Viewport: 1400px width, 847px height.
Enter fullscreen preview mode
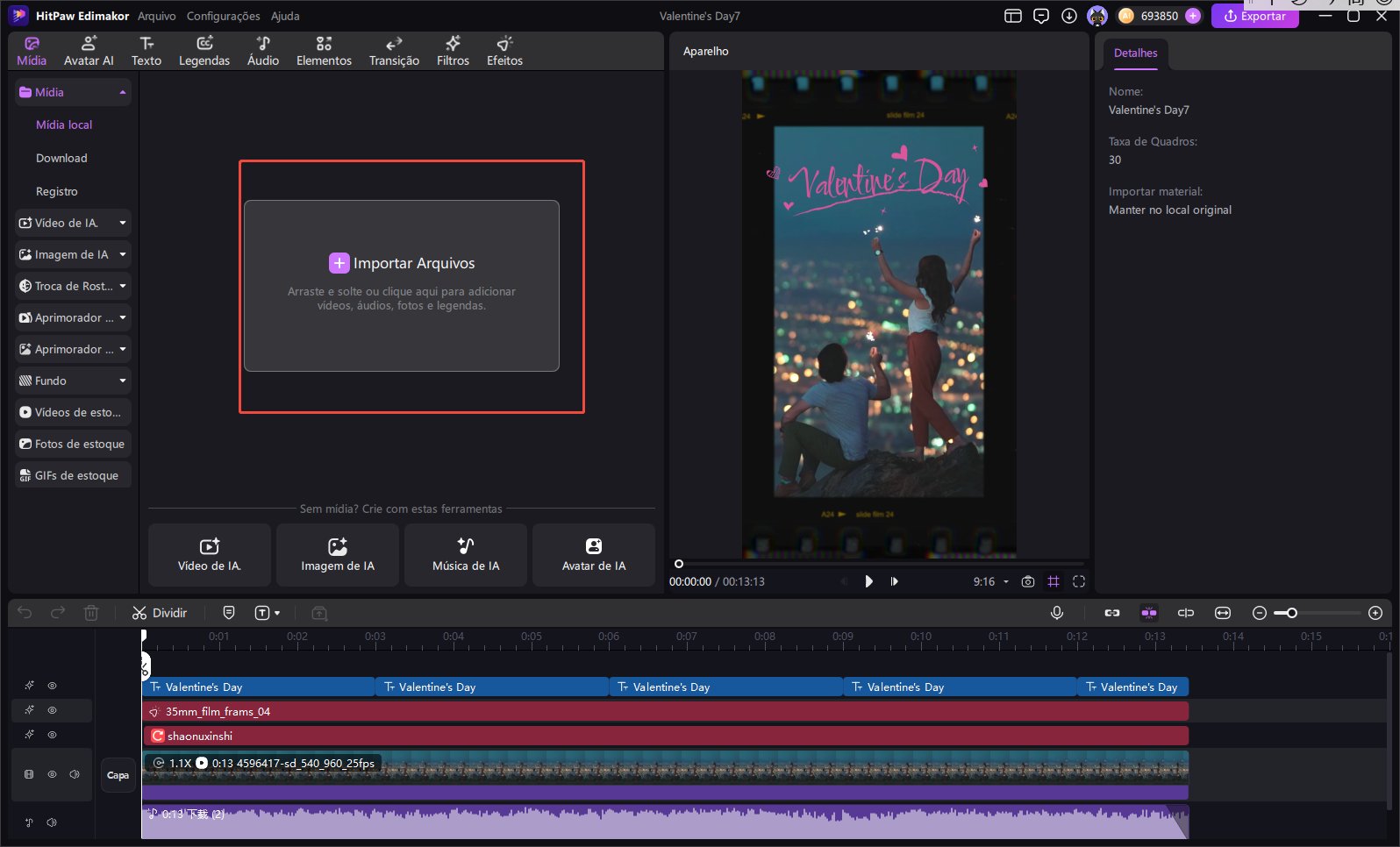(x=1079, y=581)
